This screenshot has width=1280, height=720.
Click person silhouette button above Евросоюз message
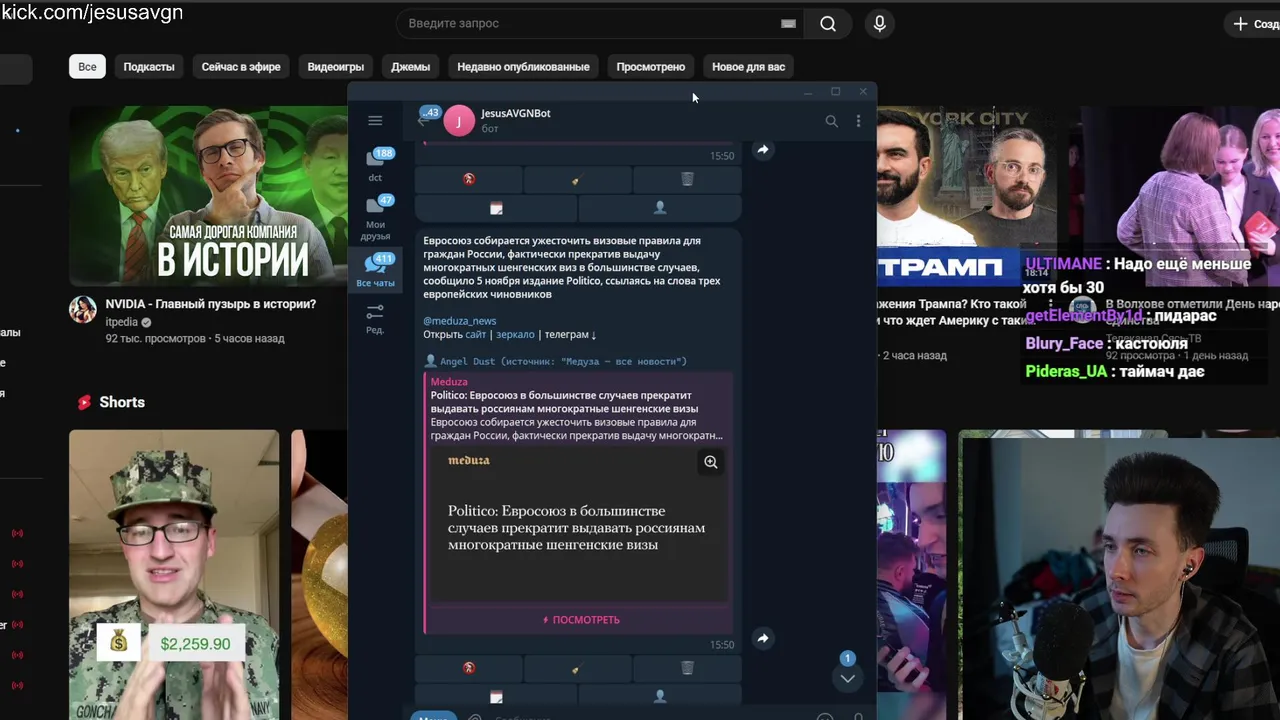[x=660, y=208]
